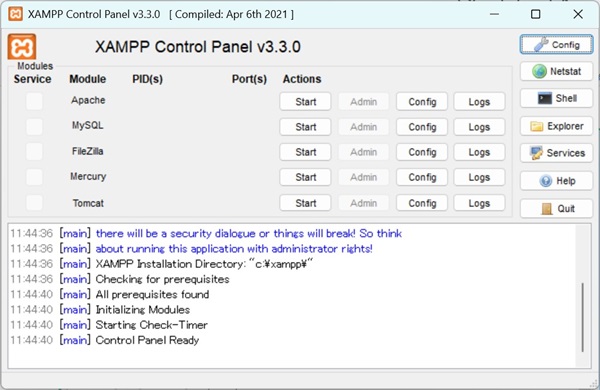600x390 pixels.
Task: Open the Mercury Logs menu
Action: (479, 178)
